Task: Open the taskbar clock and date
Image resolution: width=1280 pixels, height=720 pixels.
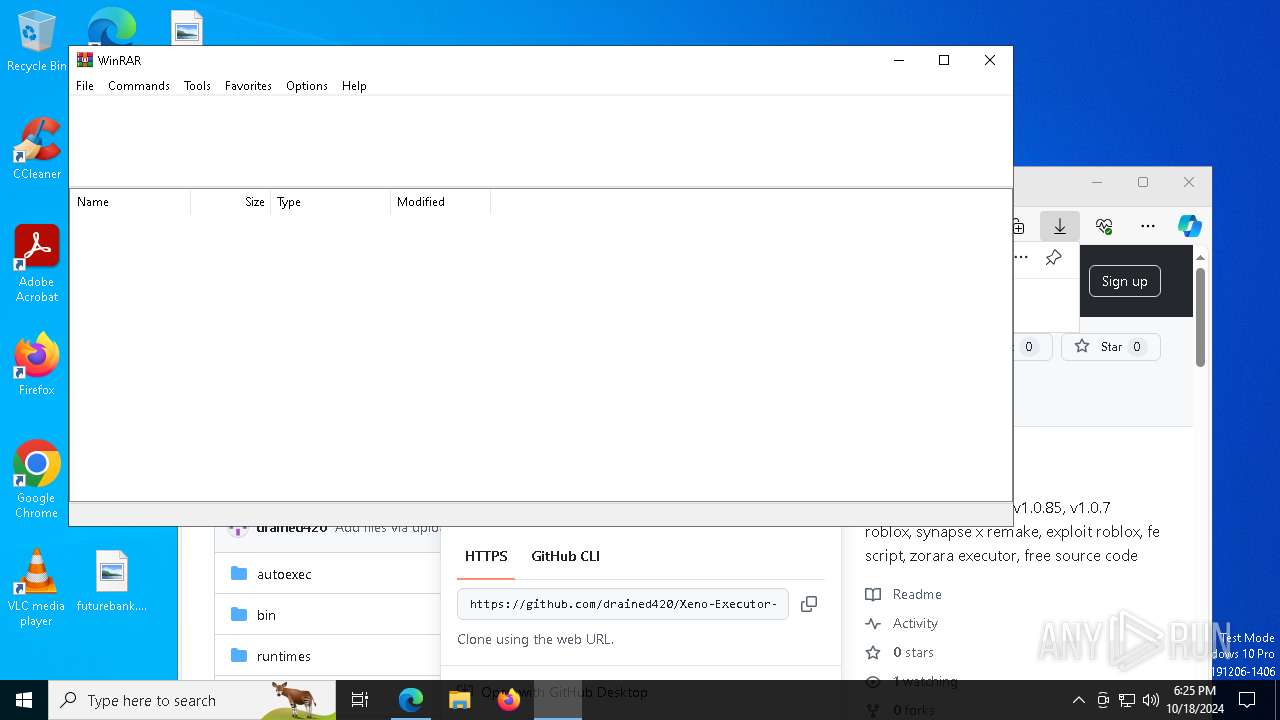Action: (x=1194, y=700)
